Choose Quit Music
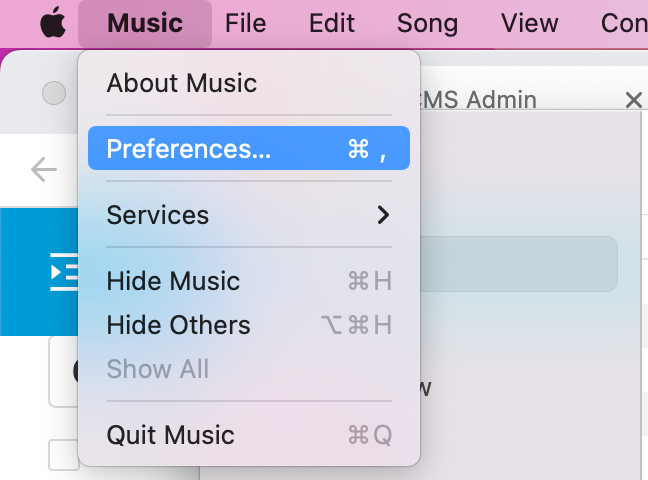648x480 pixels. (x=170, y=435)
